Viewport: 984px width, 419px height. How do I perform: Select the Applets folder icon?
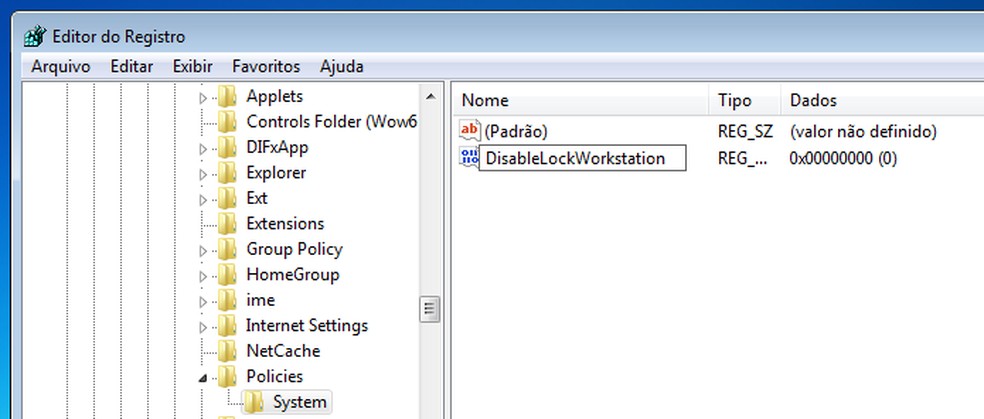coord(228,97)
